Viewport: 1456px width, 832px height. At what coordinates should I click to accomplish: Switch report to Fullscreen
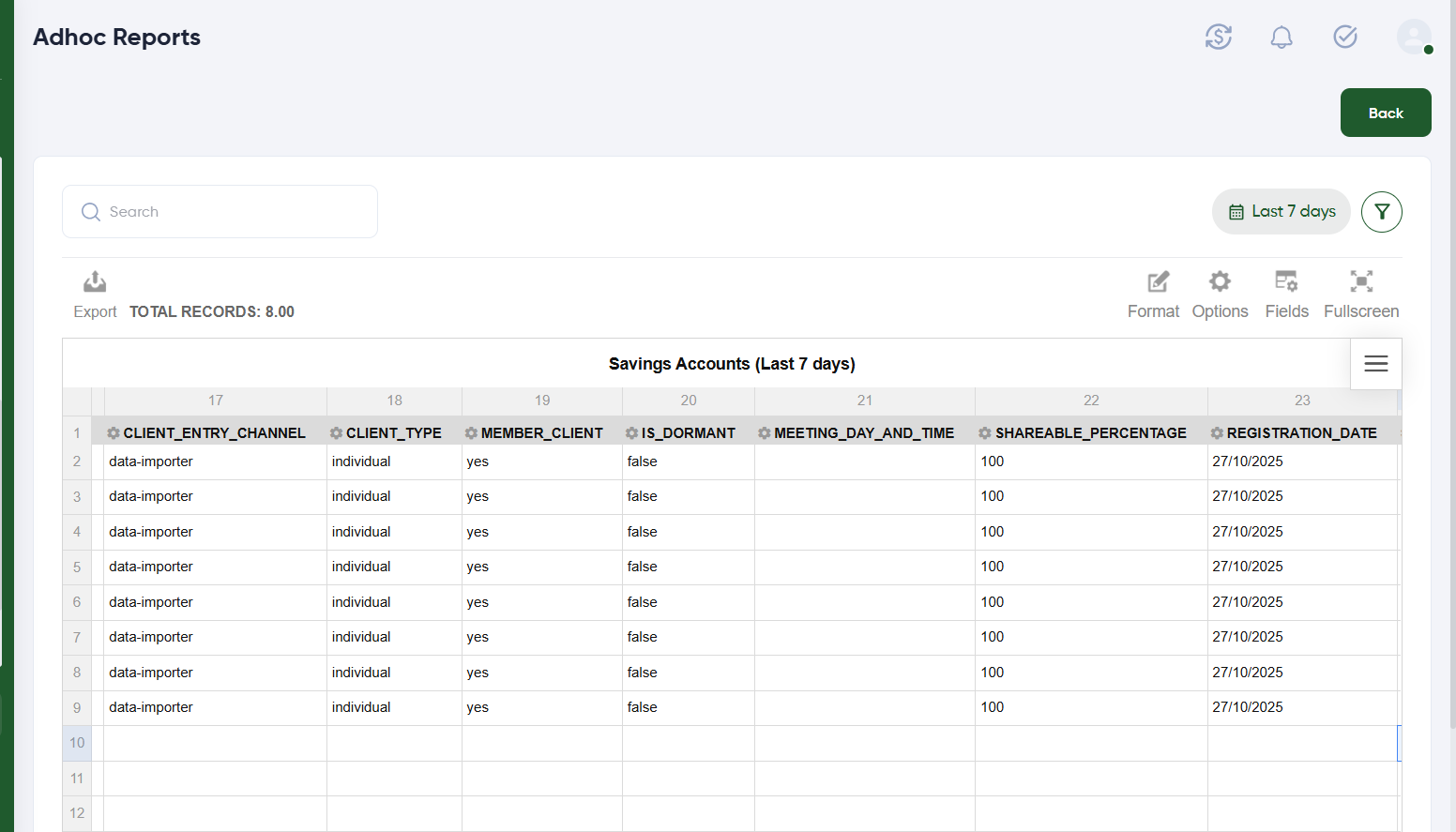(1361, 282)
